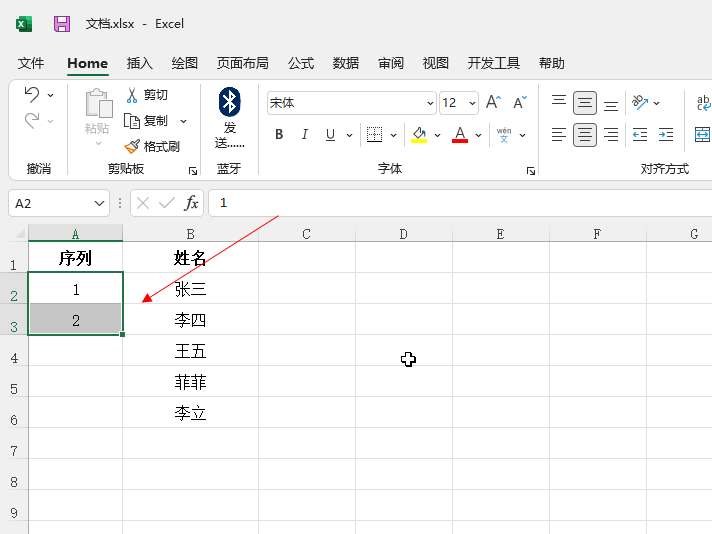Image resolution: width=712 pixels, height=534 pixels.
Task: Switch to the 视图 tab
Action: 435,63
